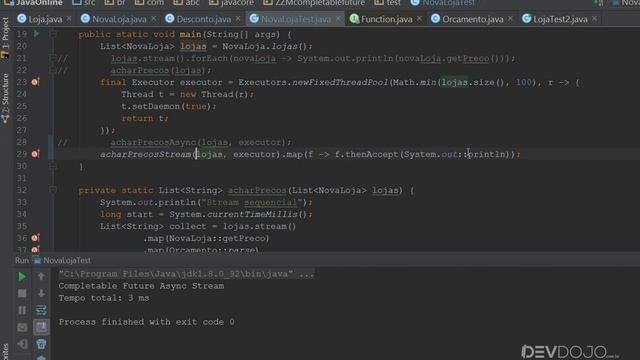Screen dimensions: 640x360
Task: Click the 'Tempo total: 3 ms' console line
Action: click(104, 298)
